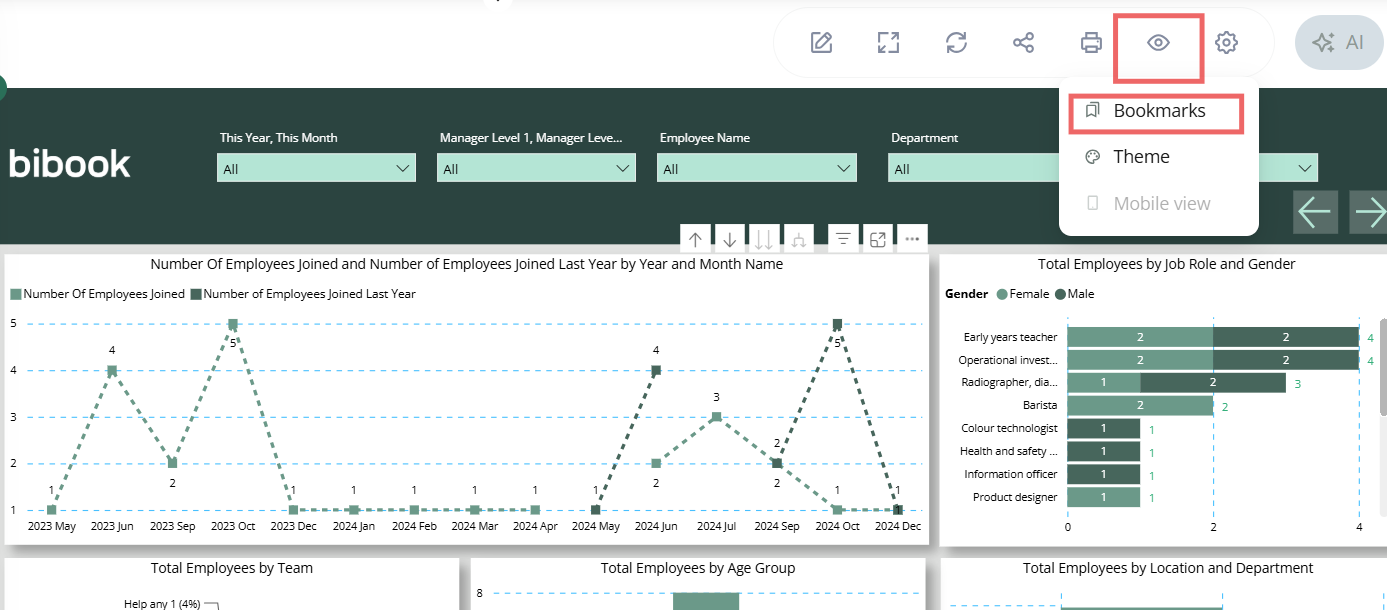The image size is (1387, 610).
Task: Open the visual's filter lines icon
Action: [x=844, y=240]
